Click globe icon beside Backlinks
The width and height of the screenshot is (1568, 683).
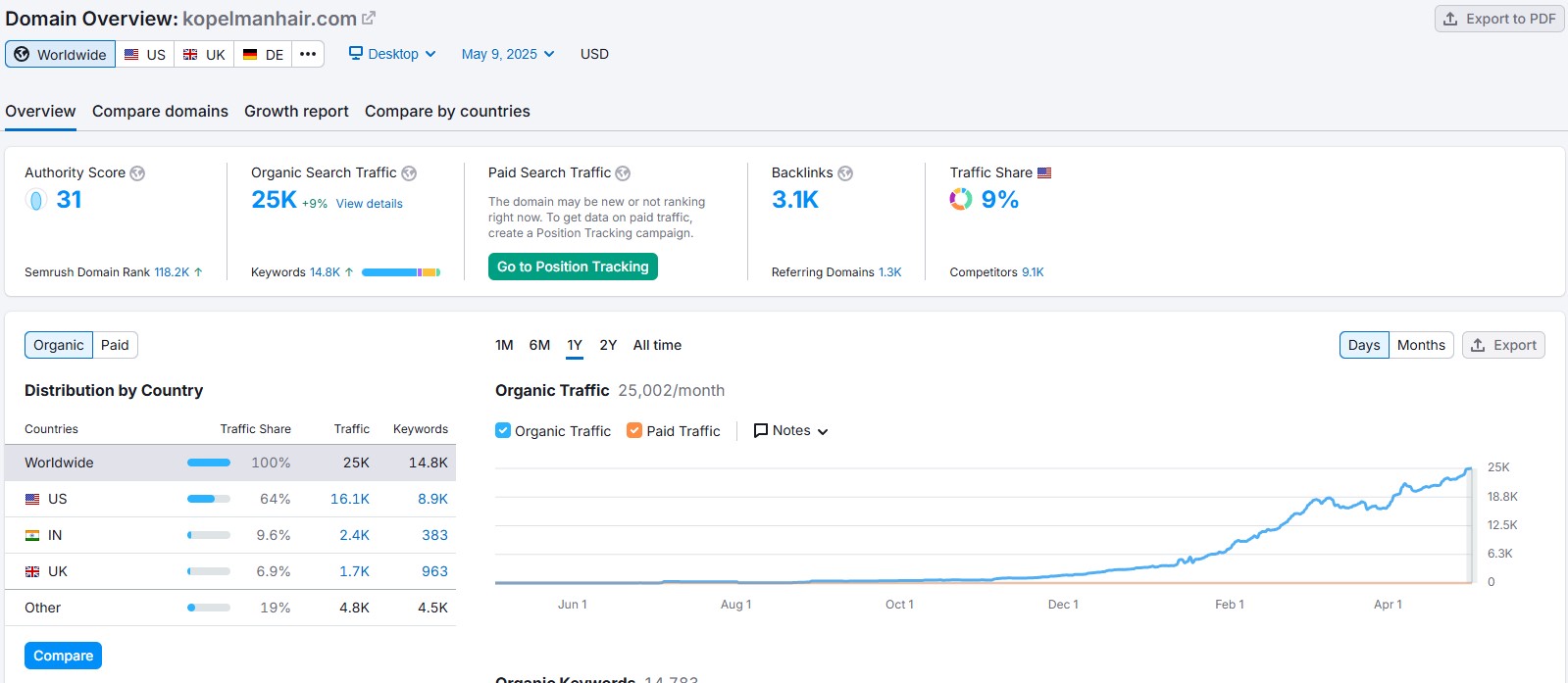[845, 173]
